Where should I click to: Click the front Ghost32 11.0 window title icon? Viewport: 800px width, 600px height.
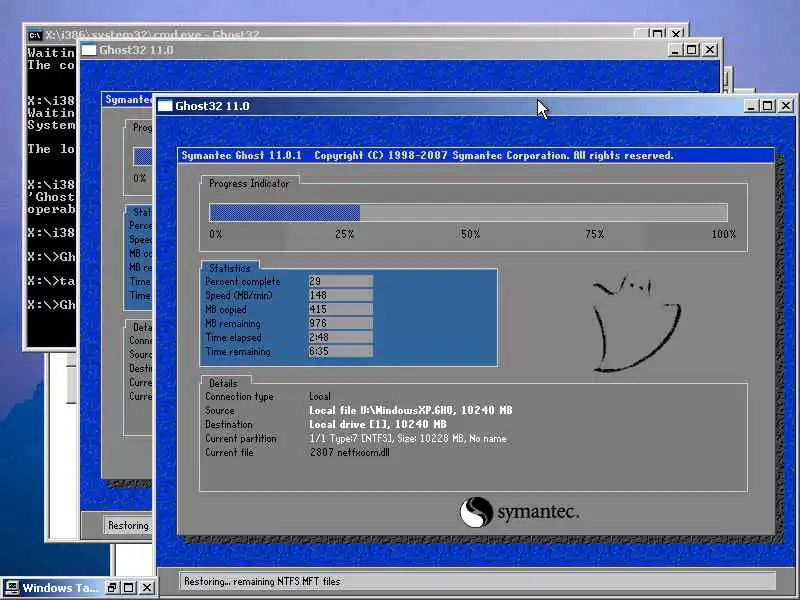pyautogui.click(x=165, y=106)
